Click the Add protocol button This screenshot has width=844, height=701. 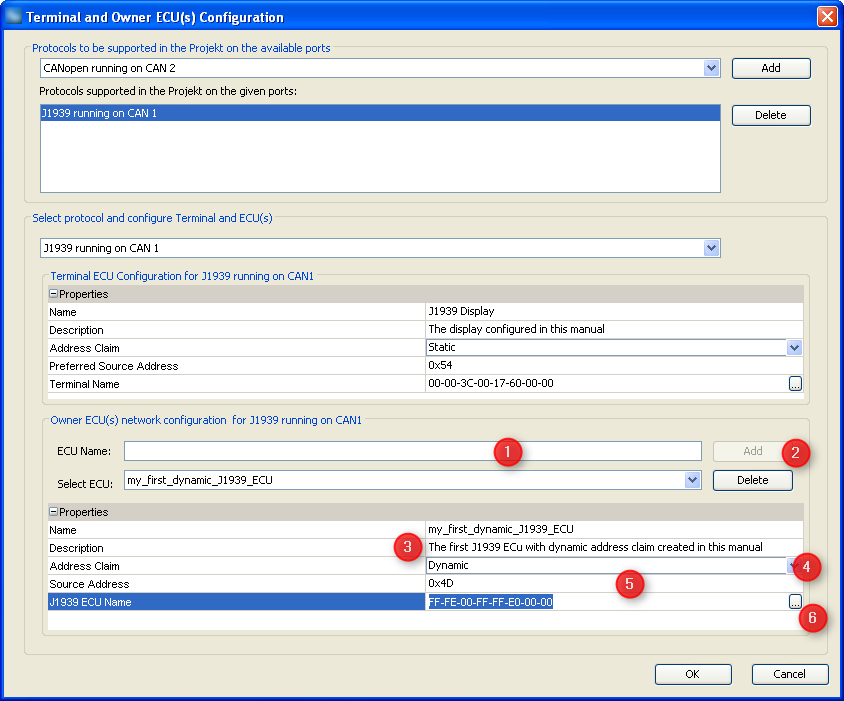pyautogui.click(x=771, y=68)
